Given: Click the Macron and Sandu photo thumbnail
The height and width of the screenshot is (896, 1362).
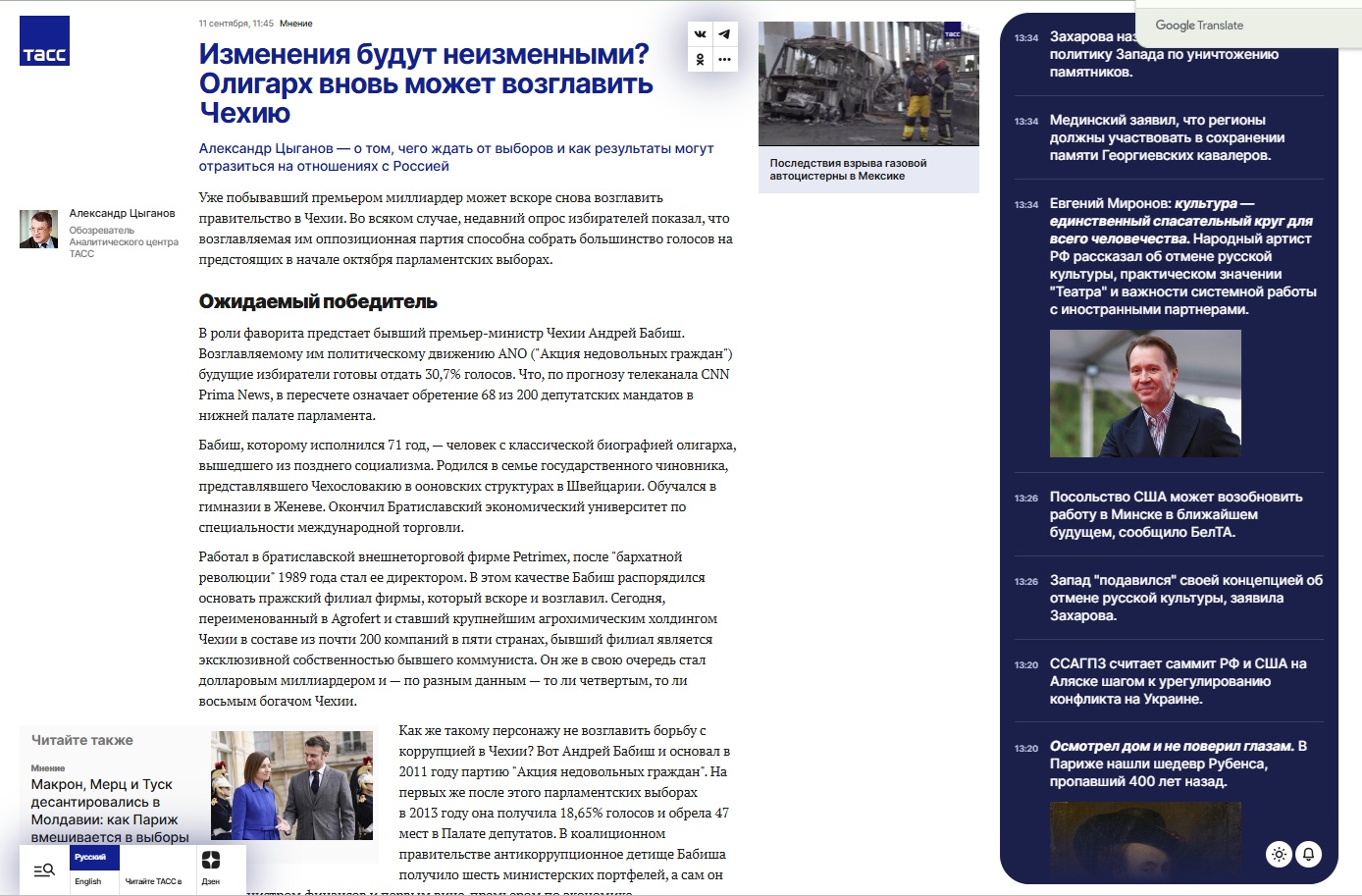Looking at the screenshot, I should coord(292,785).
